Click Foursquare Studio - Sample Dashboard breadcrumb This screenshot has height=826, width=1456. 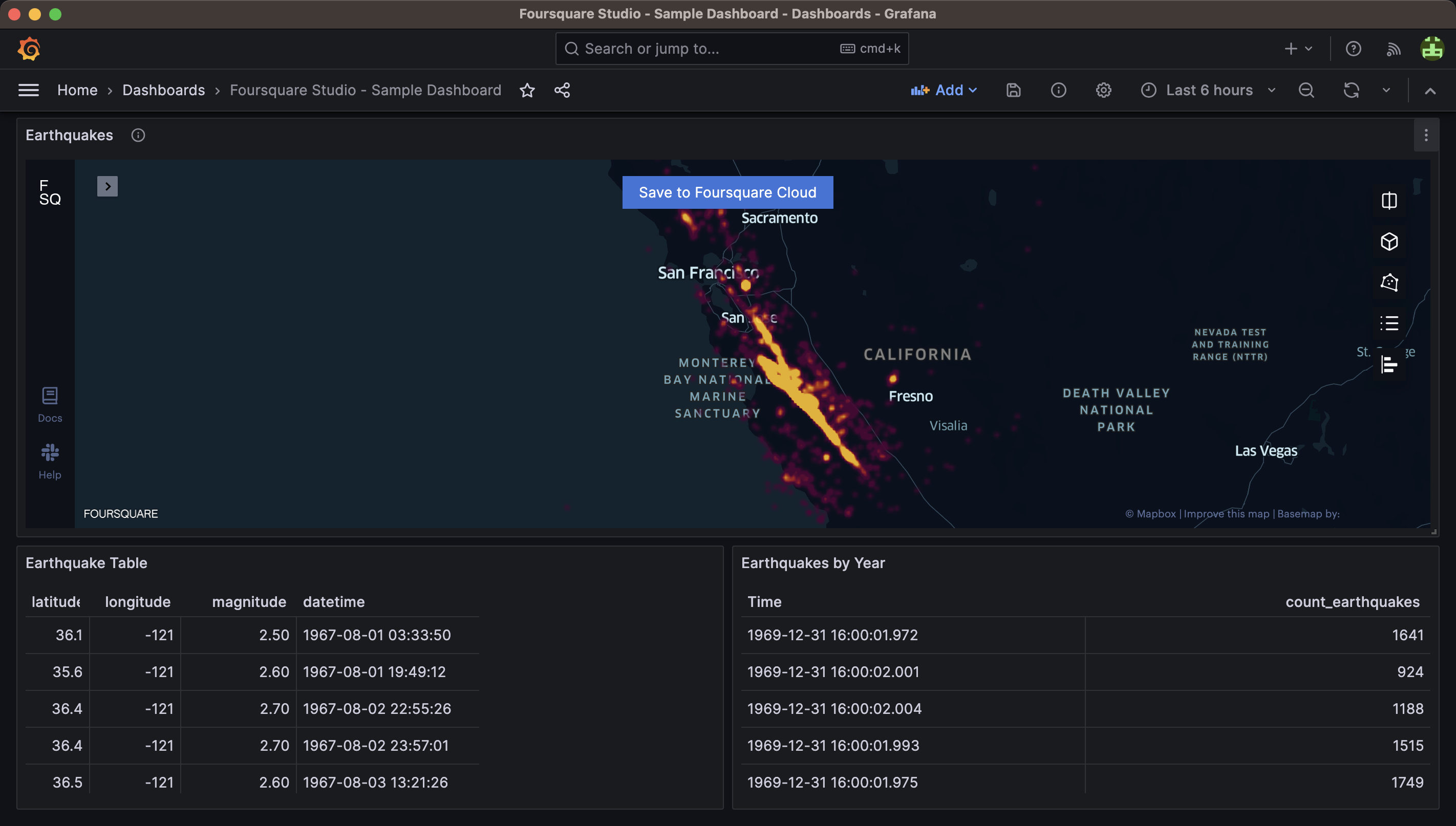pos(366,90)
